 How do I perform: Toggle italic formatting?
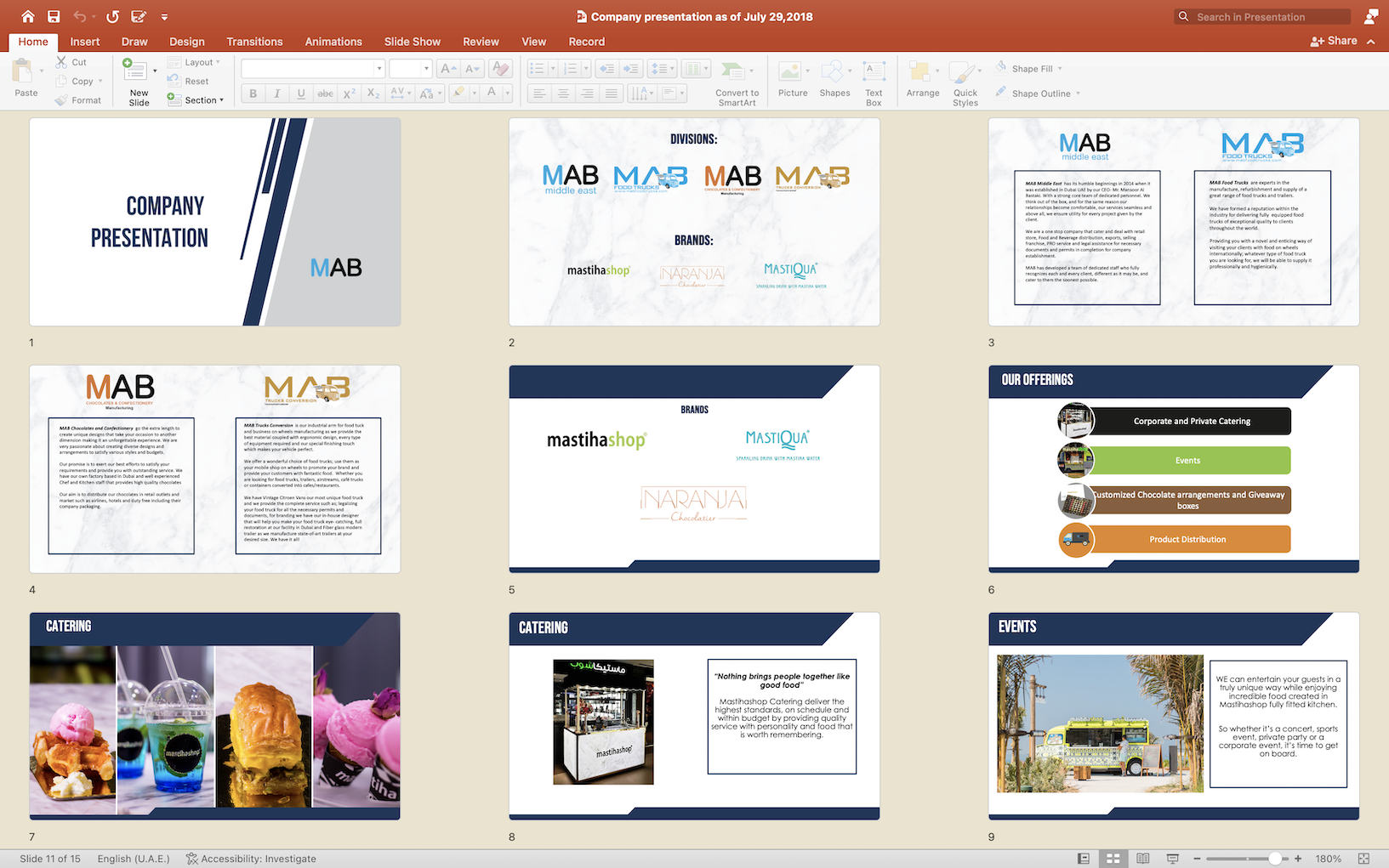(276, 94)
